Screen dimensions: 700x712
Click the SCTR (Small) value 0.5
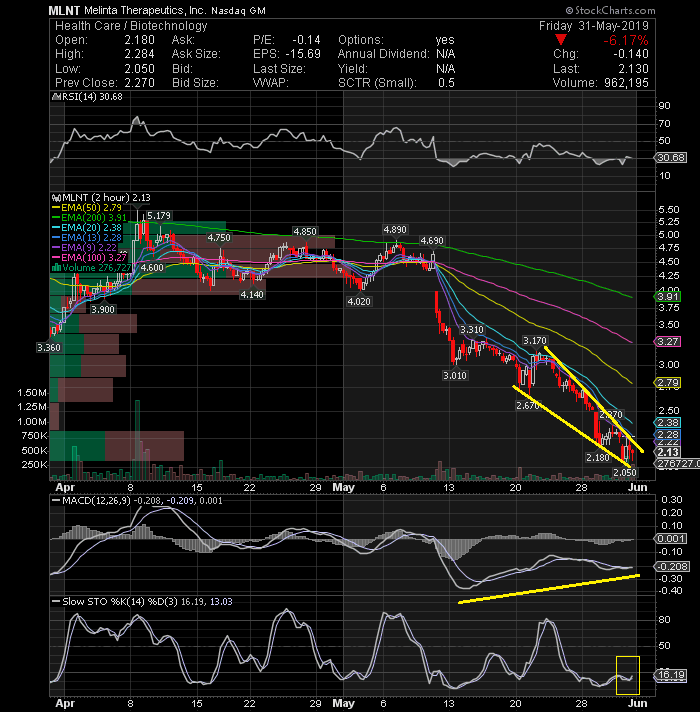click(446, 83)
